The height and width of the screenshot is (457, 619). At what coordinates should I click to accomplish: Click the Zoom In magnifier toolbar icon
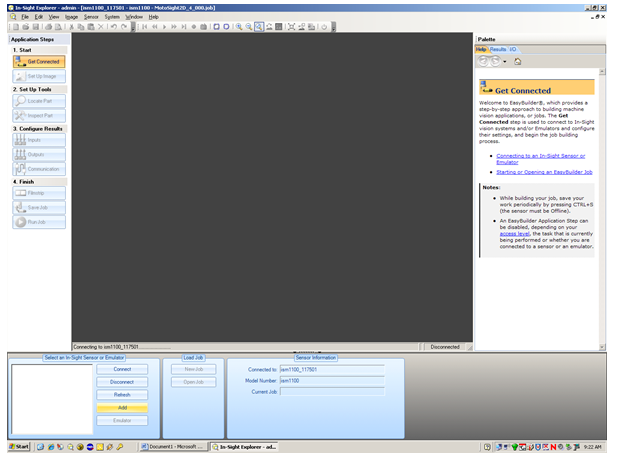(238, 27)
